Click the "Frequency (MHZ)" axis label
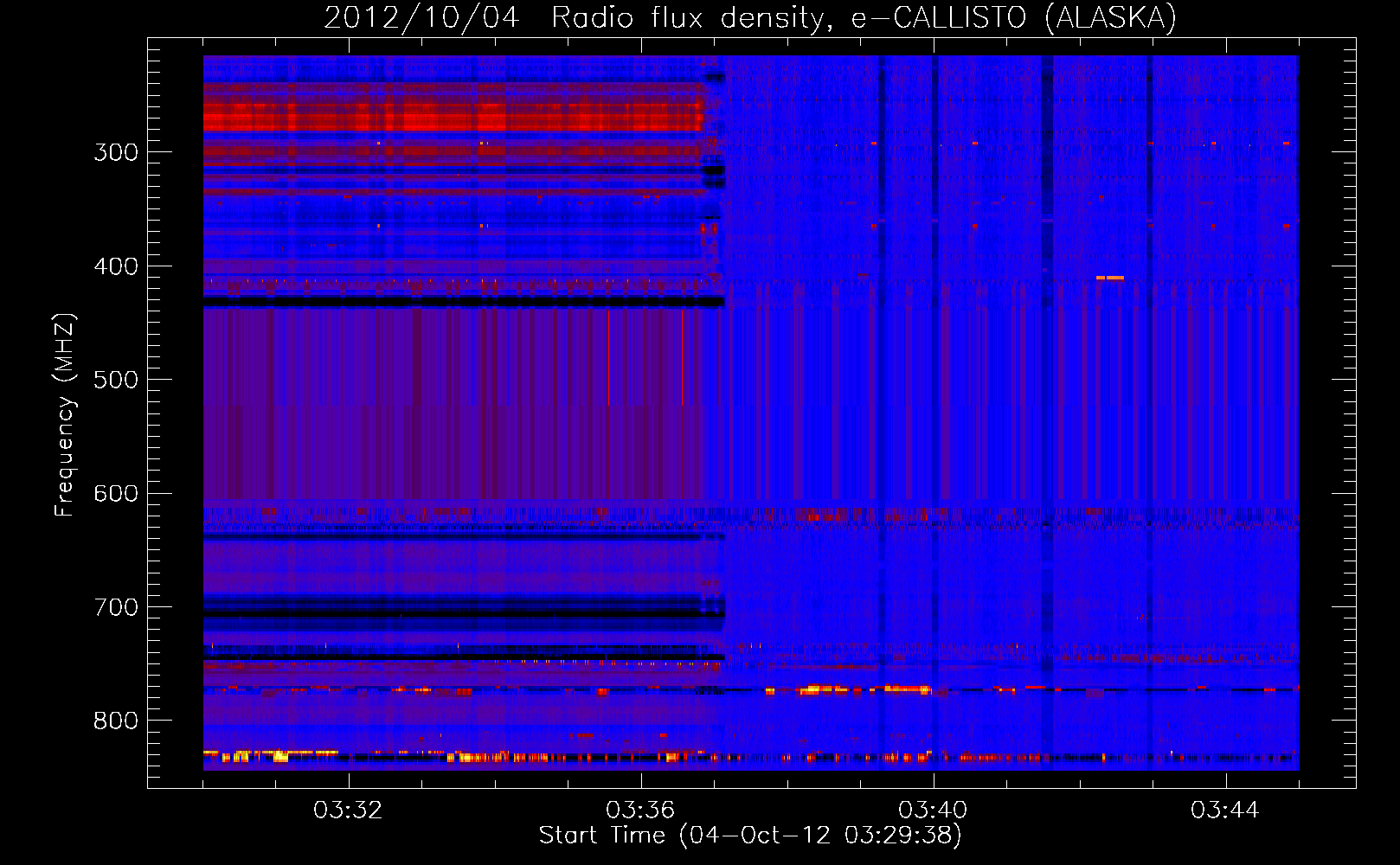This screenshot has height=865, width=1400. pos(64,415)
